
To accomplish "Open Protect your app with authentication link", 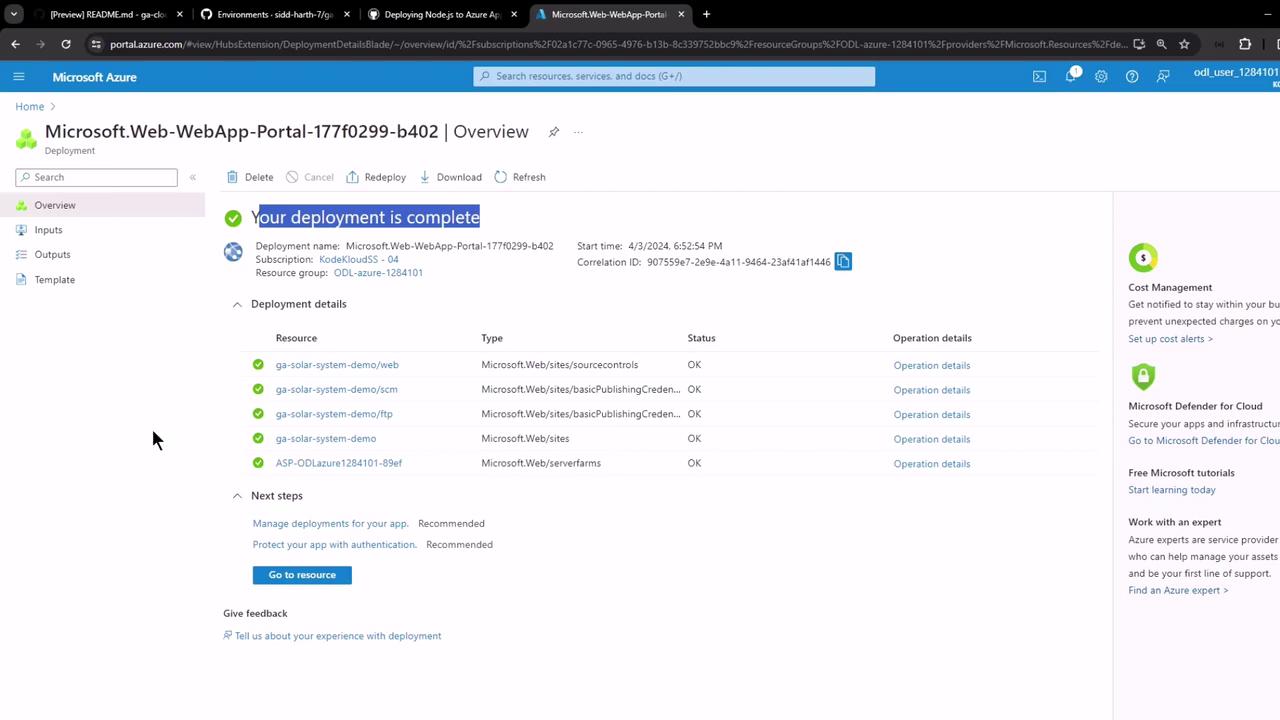I will [x=335, y=545].
